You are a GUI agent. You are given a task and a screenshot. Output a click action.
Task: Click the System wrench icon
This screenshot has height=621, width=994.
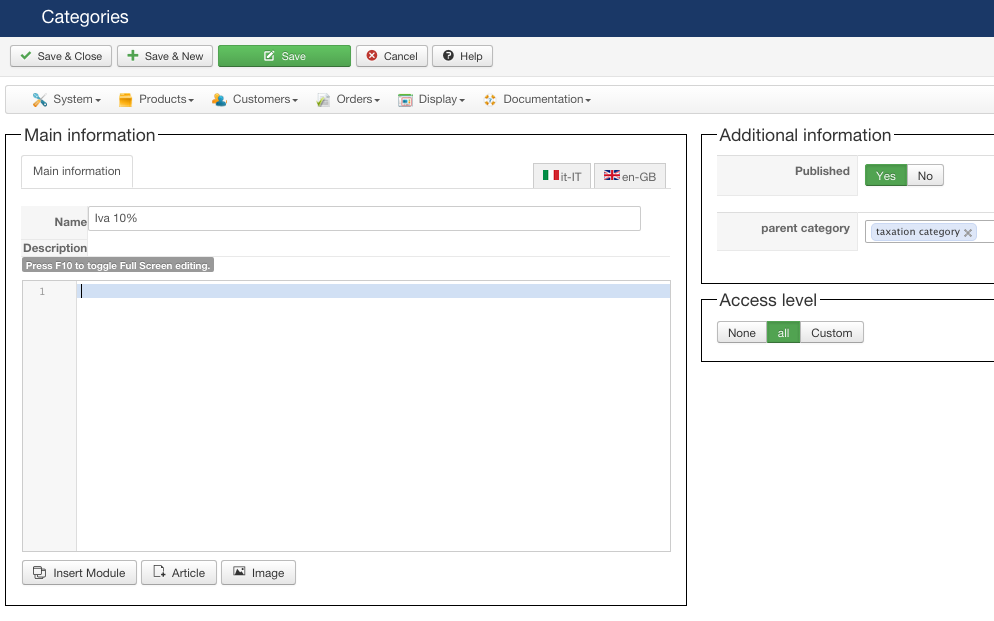[40, 99]
